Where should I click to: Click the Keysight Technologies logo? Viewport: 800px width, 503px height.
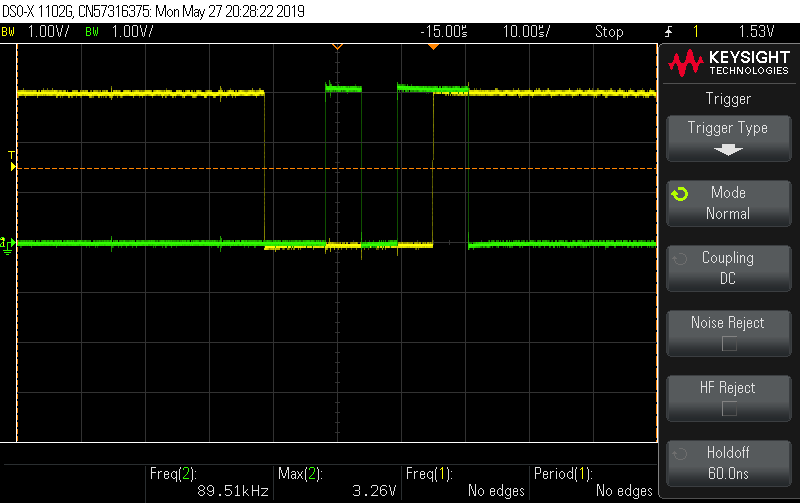click(x=729, y=63)
